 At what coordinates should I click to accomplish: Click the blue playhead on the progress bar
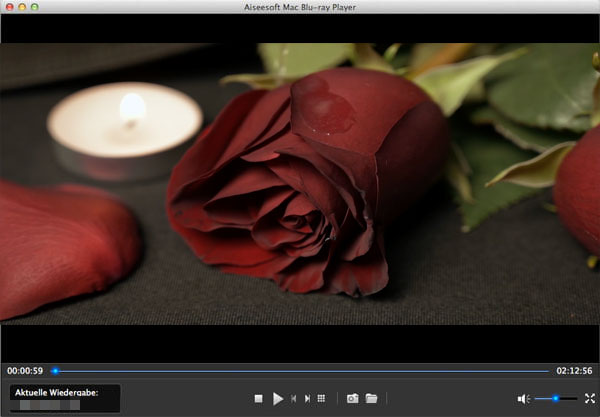click(55, 371)
